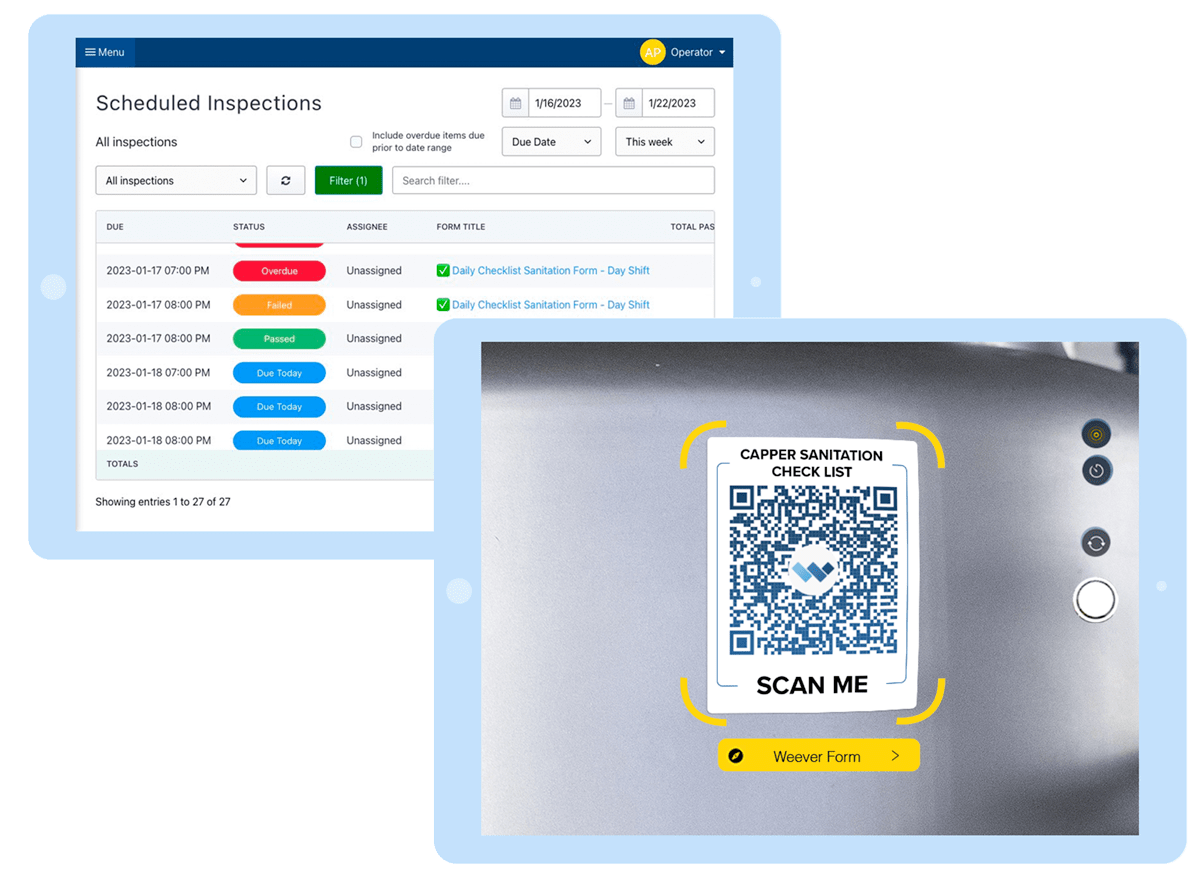Image resolution: width=1200 pixels, height=871 pixels.
Task: Click calendar icon beside 1/22/2023 date
Action: point(629,103)
